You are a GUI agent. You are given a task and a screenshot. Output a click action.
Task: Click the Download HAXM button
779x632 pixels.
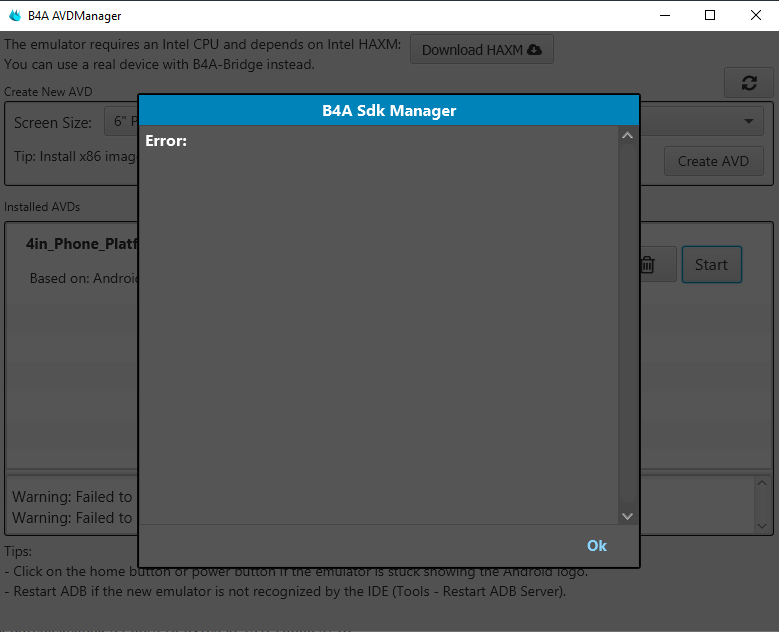point(481,50)
